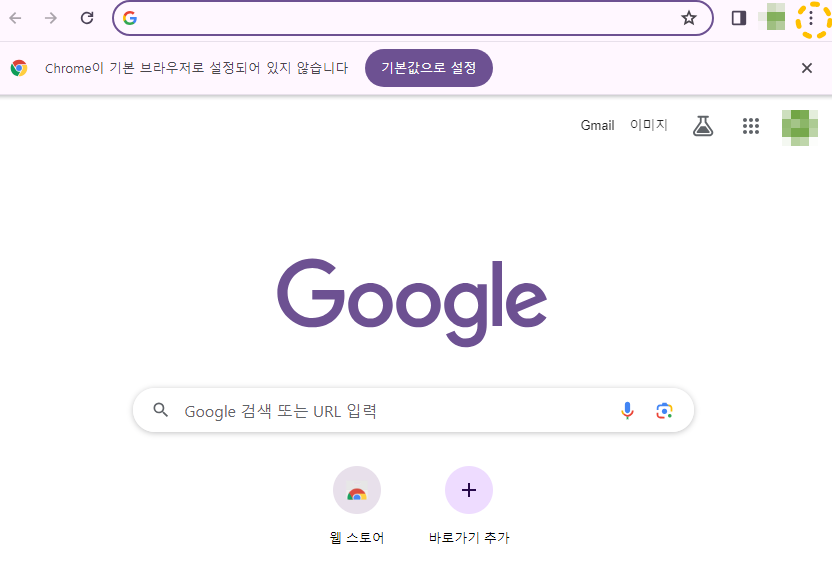Open the Chrome three-dot menu
Screen dimensions: 832x562
[811, 18]
